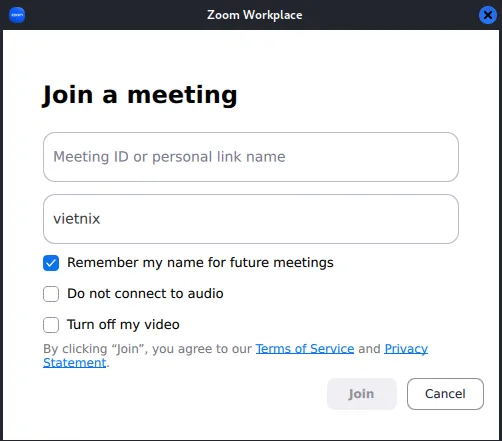Screen dimensions: 502x441
Task: Open the Terms of Service link
Action: point(305,349)
